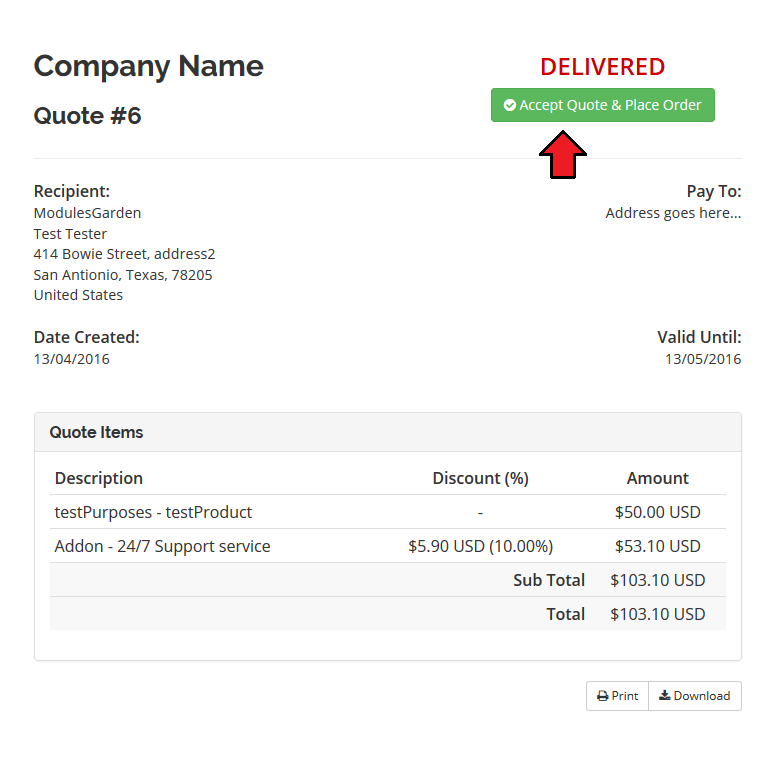
Task: Click 414 Bowie Street, address2 line
Action: (124, 254)
